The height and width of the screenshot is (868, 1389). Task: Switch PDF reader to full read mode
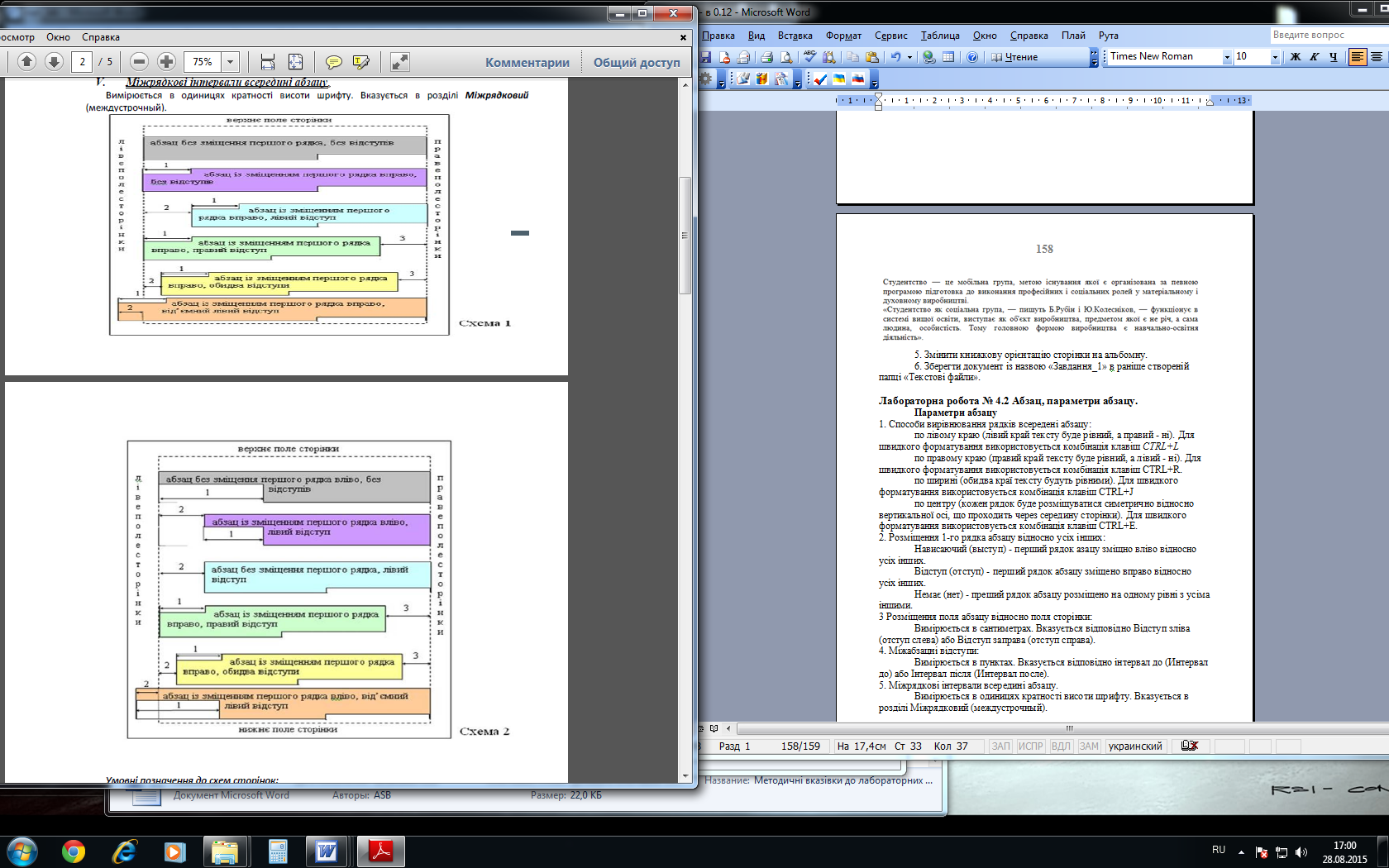399,62
